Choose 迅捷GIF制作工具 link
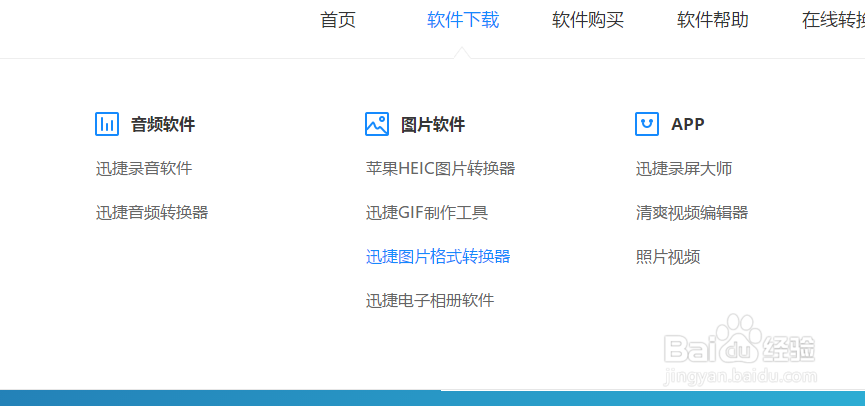This screenshot has height=406, width=865. click(x=427, y=212)
